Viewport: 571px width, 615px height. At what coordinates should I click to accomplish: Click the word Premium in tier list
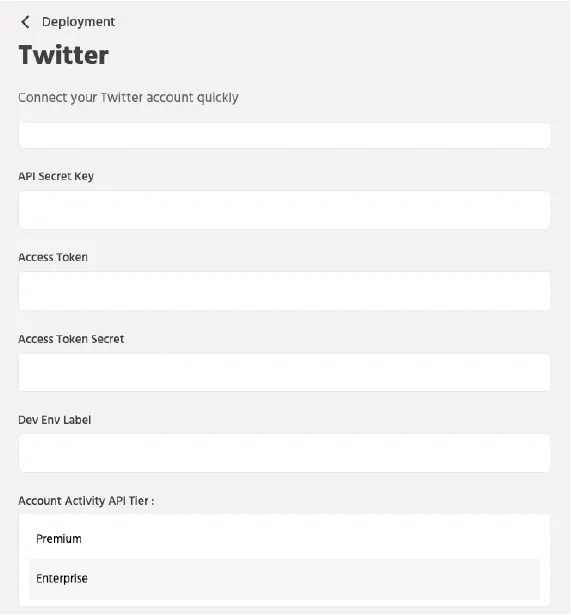(x=59, y=539)
